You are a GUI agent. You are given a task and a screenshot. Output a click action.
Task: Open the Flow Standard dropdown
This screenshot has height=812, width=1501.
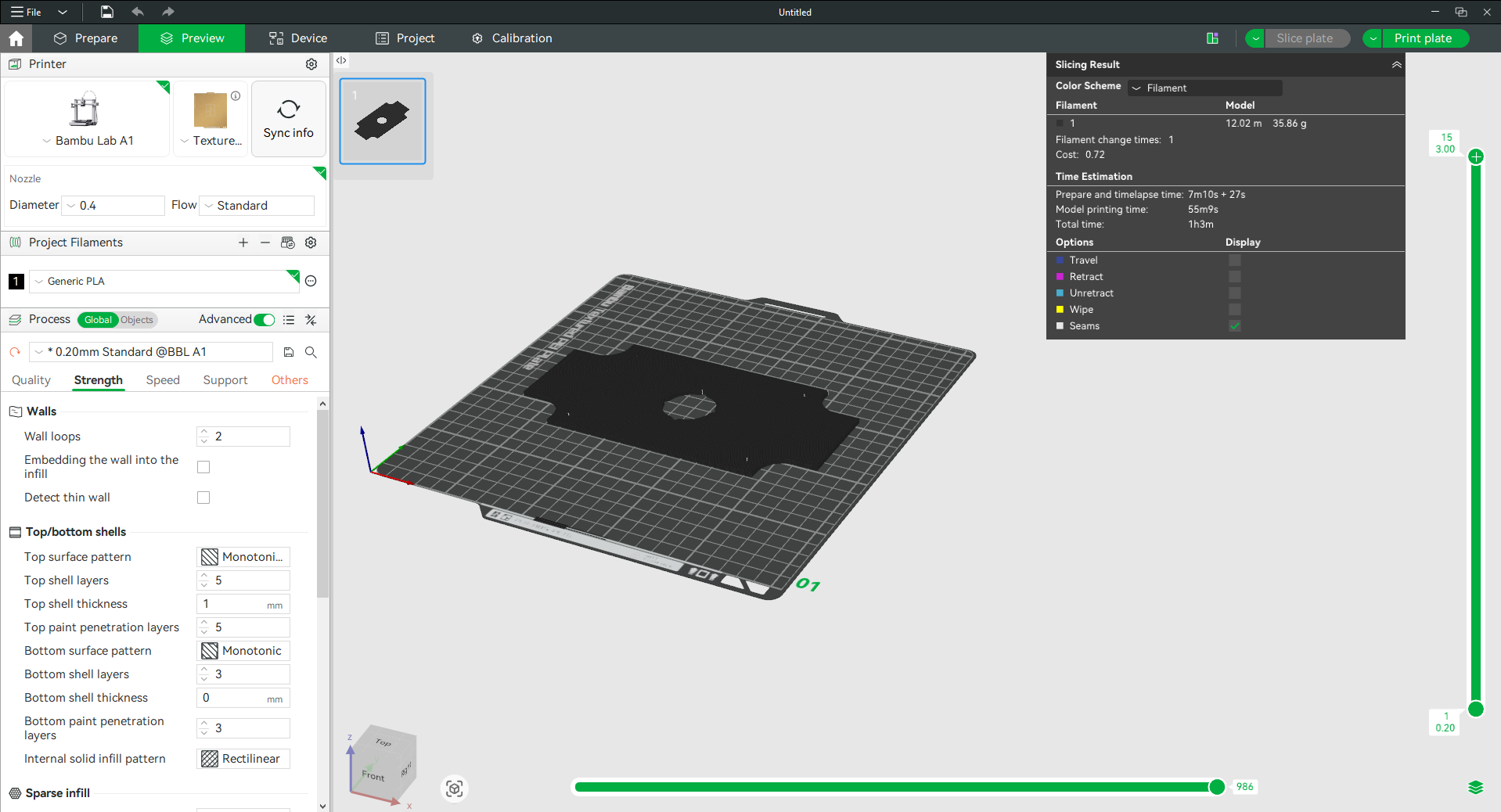click(257, 206)
